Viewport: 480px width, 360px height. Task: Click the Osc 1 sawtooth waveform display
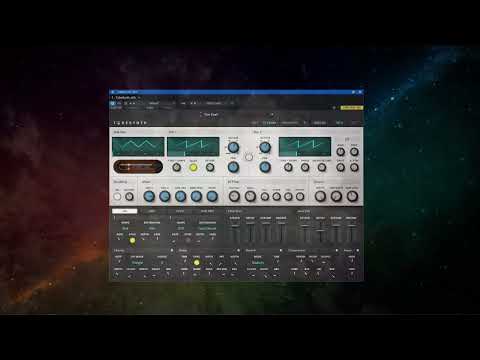[193, 146]
